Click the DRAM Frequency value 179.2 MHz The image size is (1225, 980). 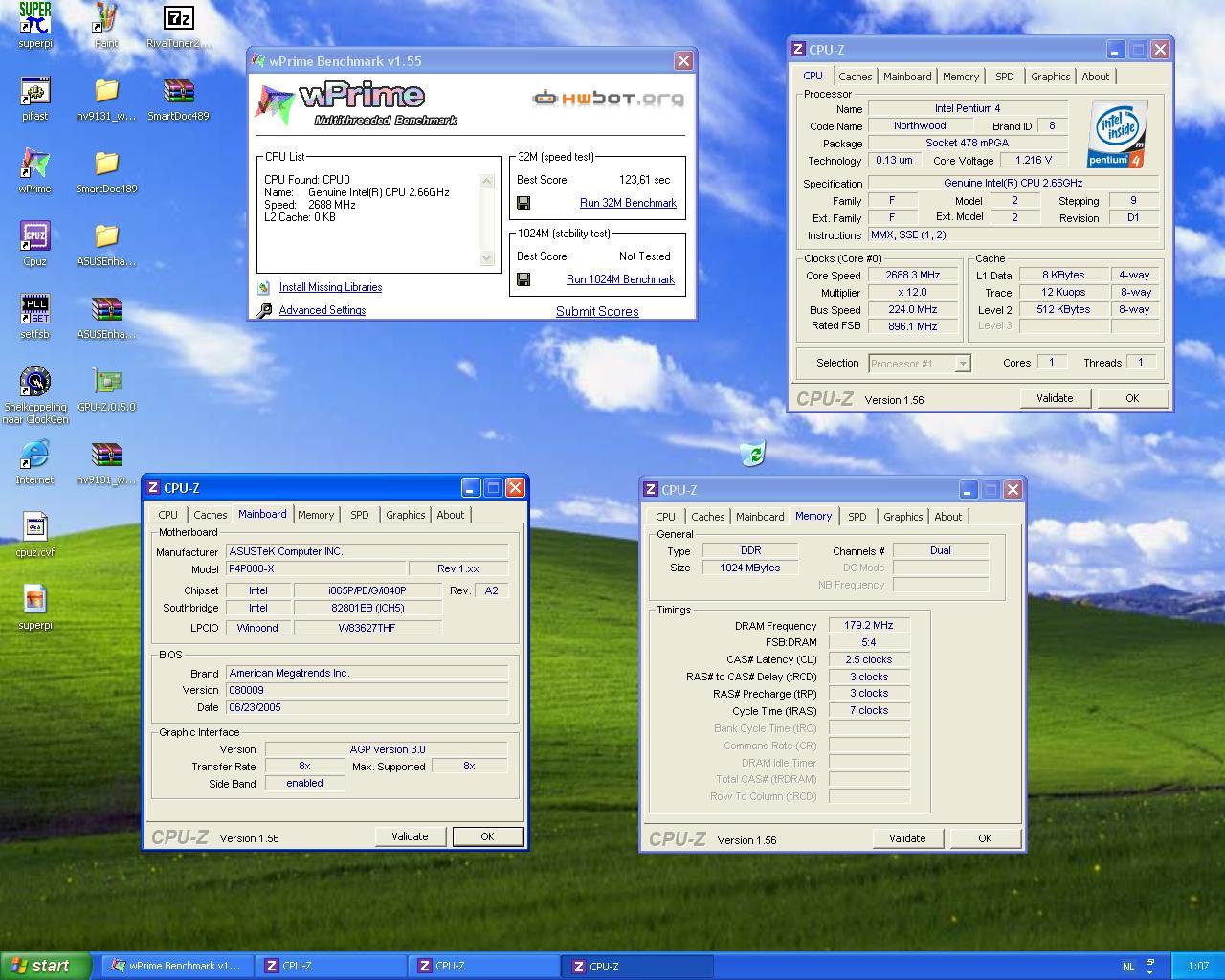tap(869, 625)
